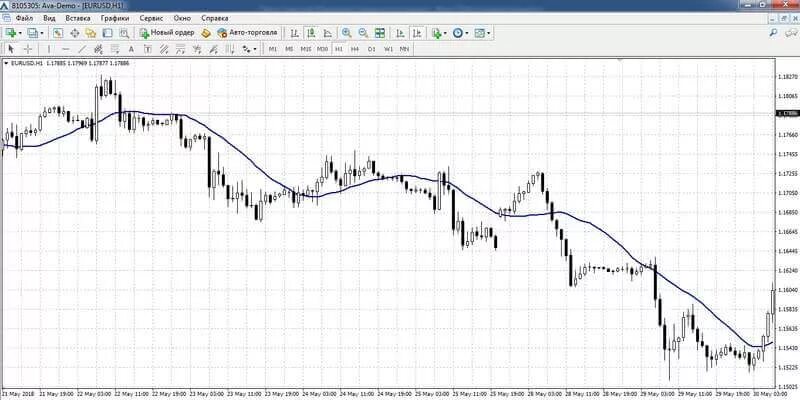
Task: Switch timeframe to M1
Action: pos(273,49)
